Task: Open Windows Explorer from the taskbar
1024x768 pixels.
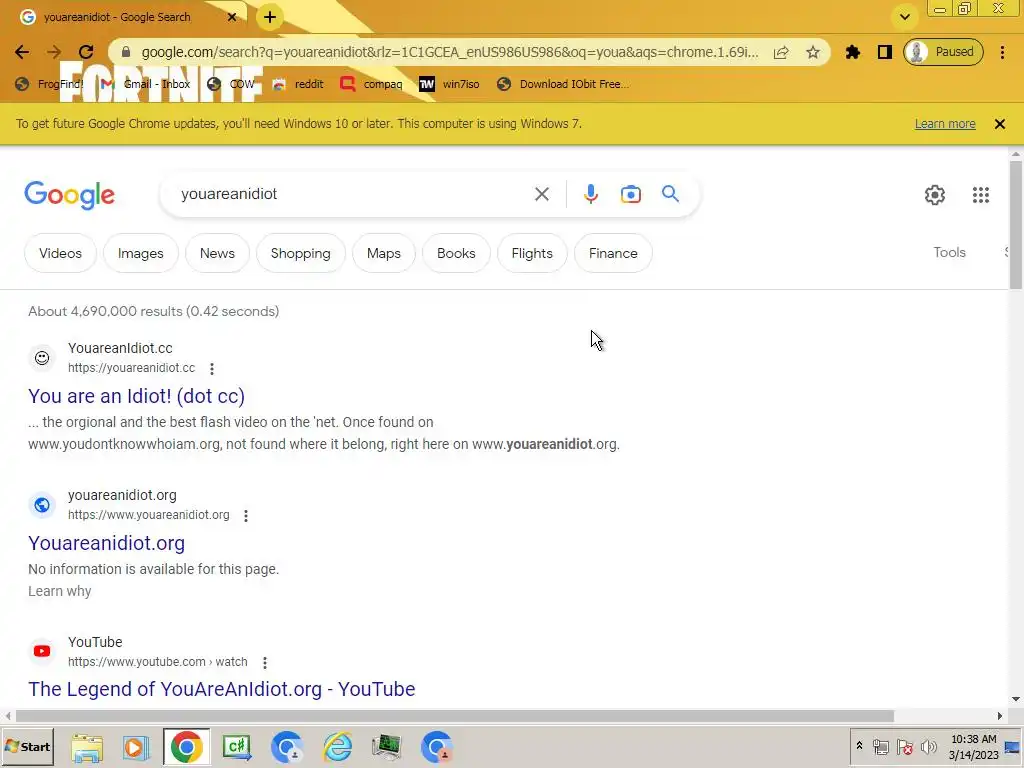Action: tap(87, 748)
